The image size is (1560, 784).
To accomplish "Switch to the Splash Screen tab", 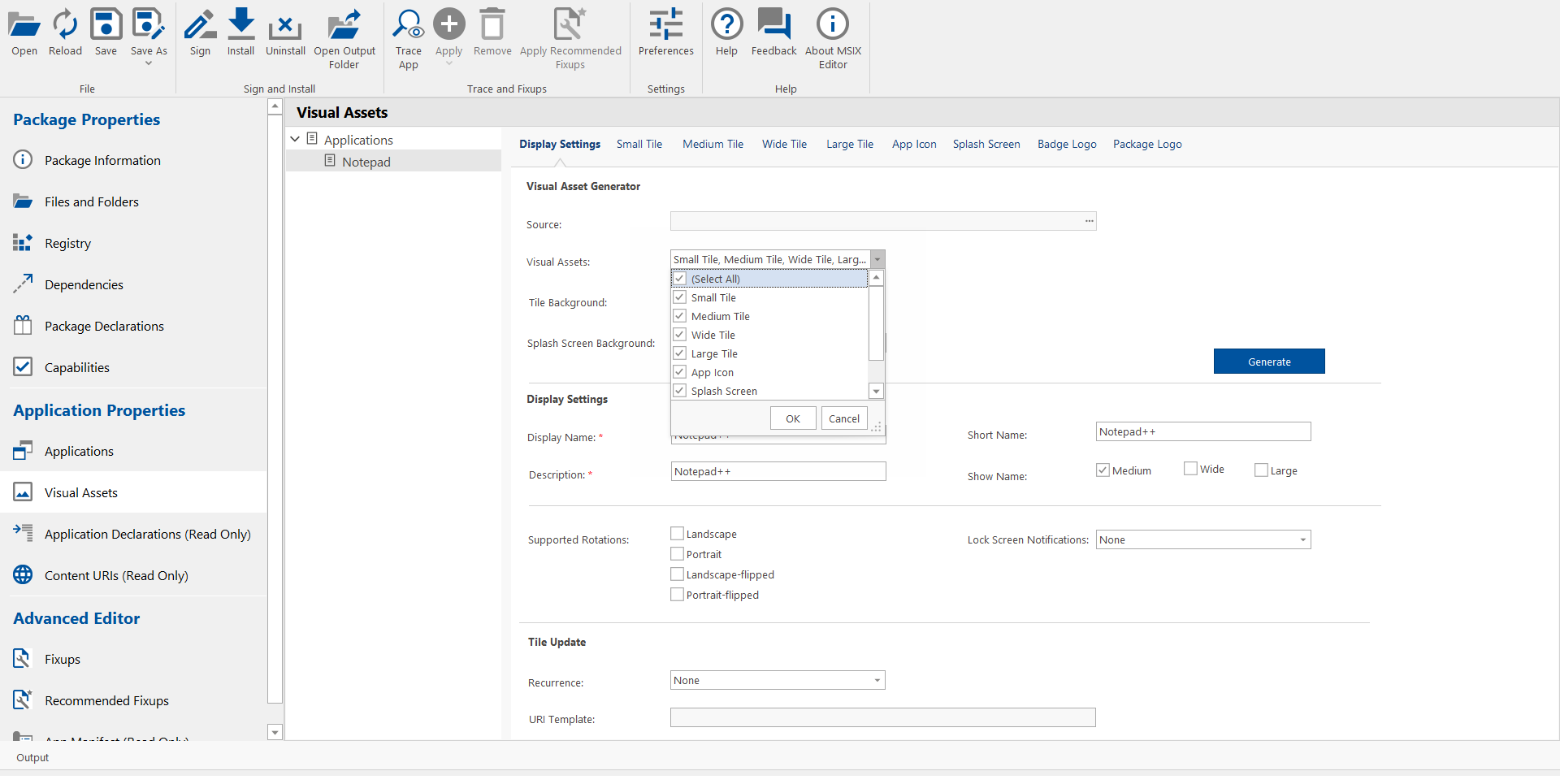I will pyautogui.click(x=986, y=145).
